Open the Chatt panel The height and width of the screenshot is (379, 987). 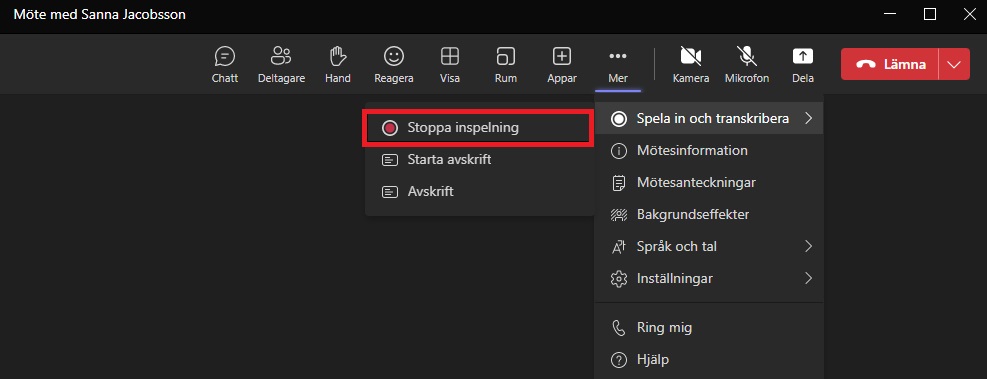225,65
